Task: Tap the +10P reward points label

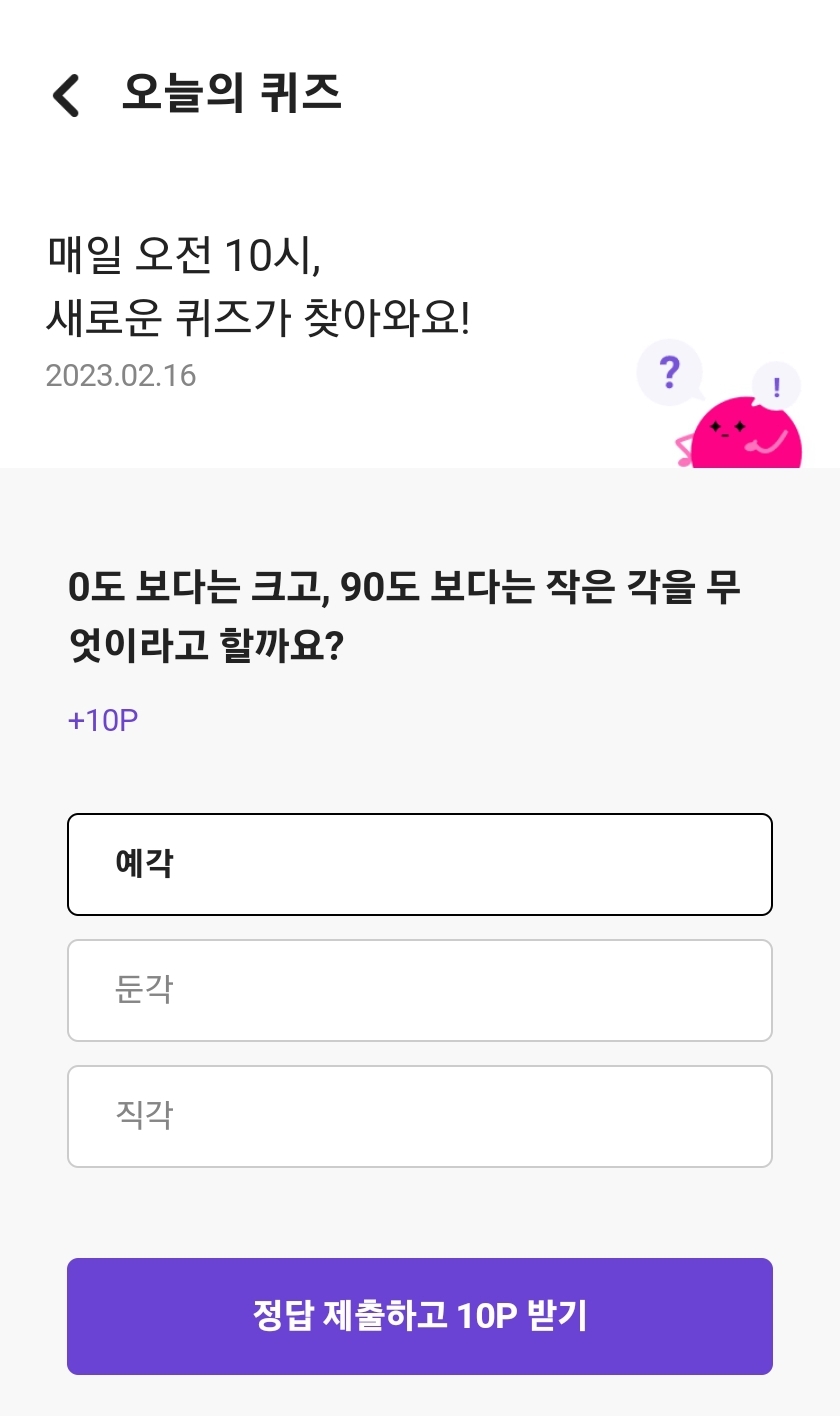Action: [102, 720]
